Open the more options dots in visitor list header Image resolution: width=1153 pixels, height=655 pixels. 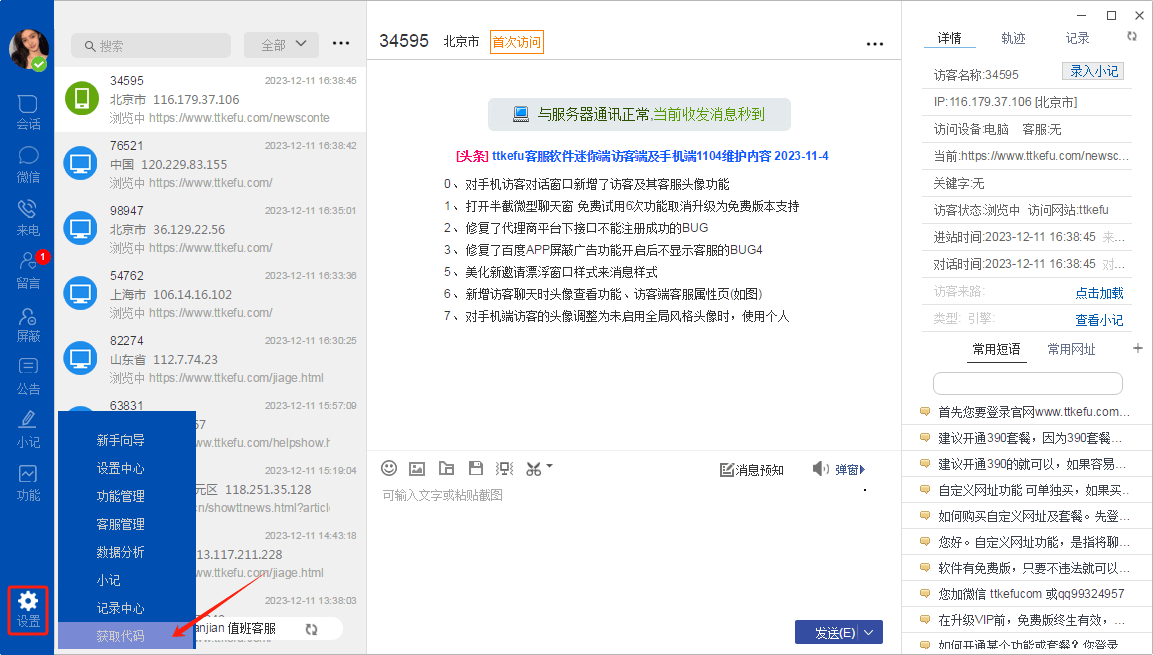point(341,43)
